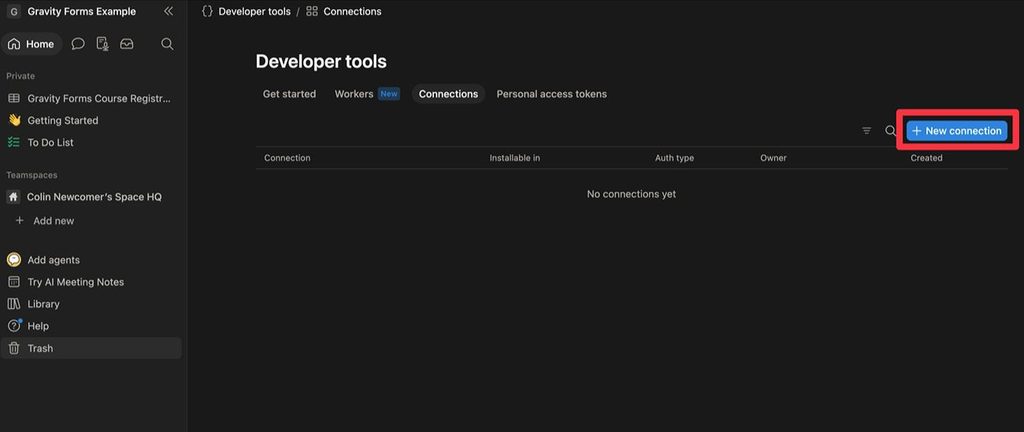Click the curly braces breadcrumb icon
The height and width of the screenshot is (432, 1024).
(207, 12)
